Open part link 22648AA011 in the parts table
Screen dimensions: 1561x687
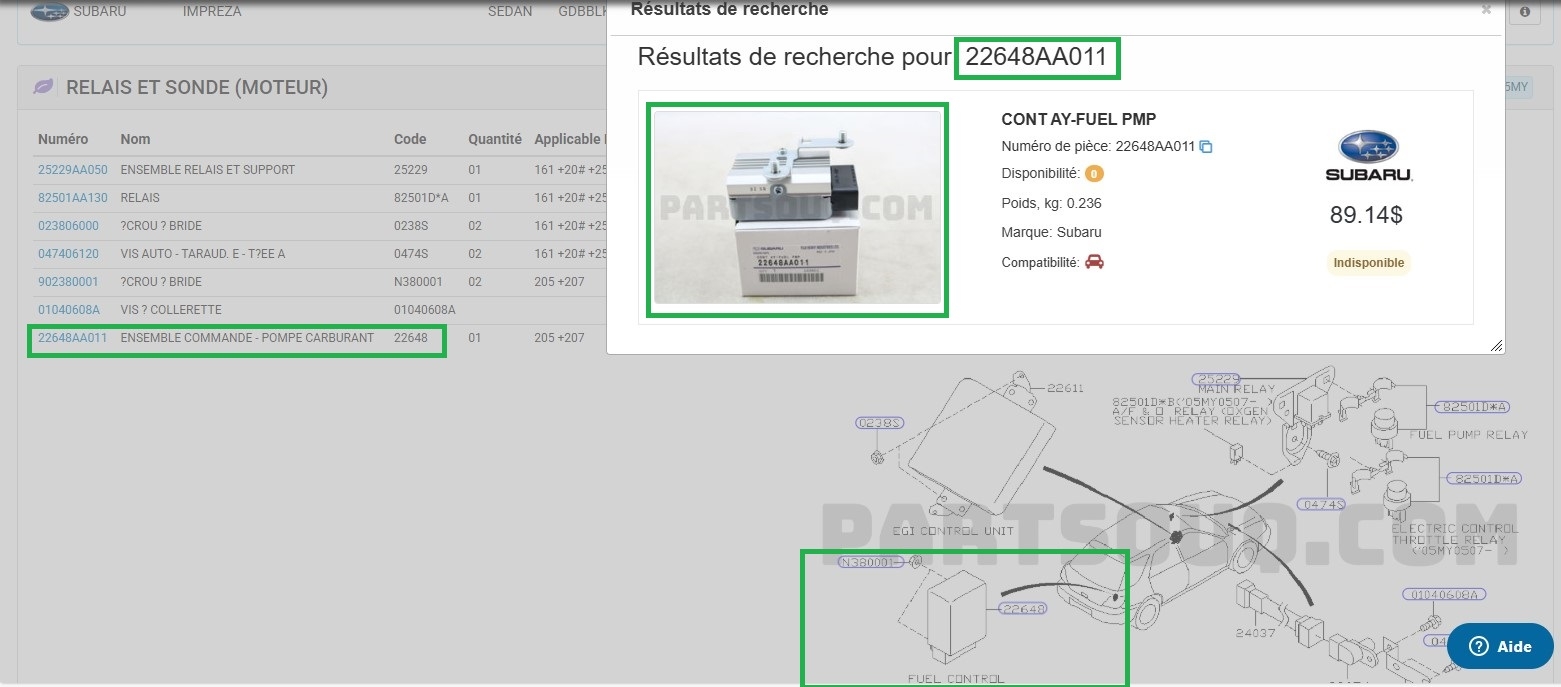point(73,338)
